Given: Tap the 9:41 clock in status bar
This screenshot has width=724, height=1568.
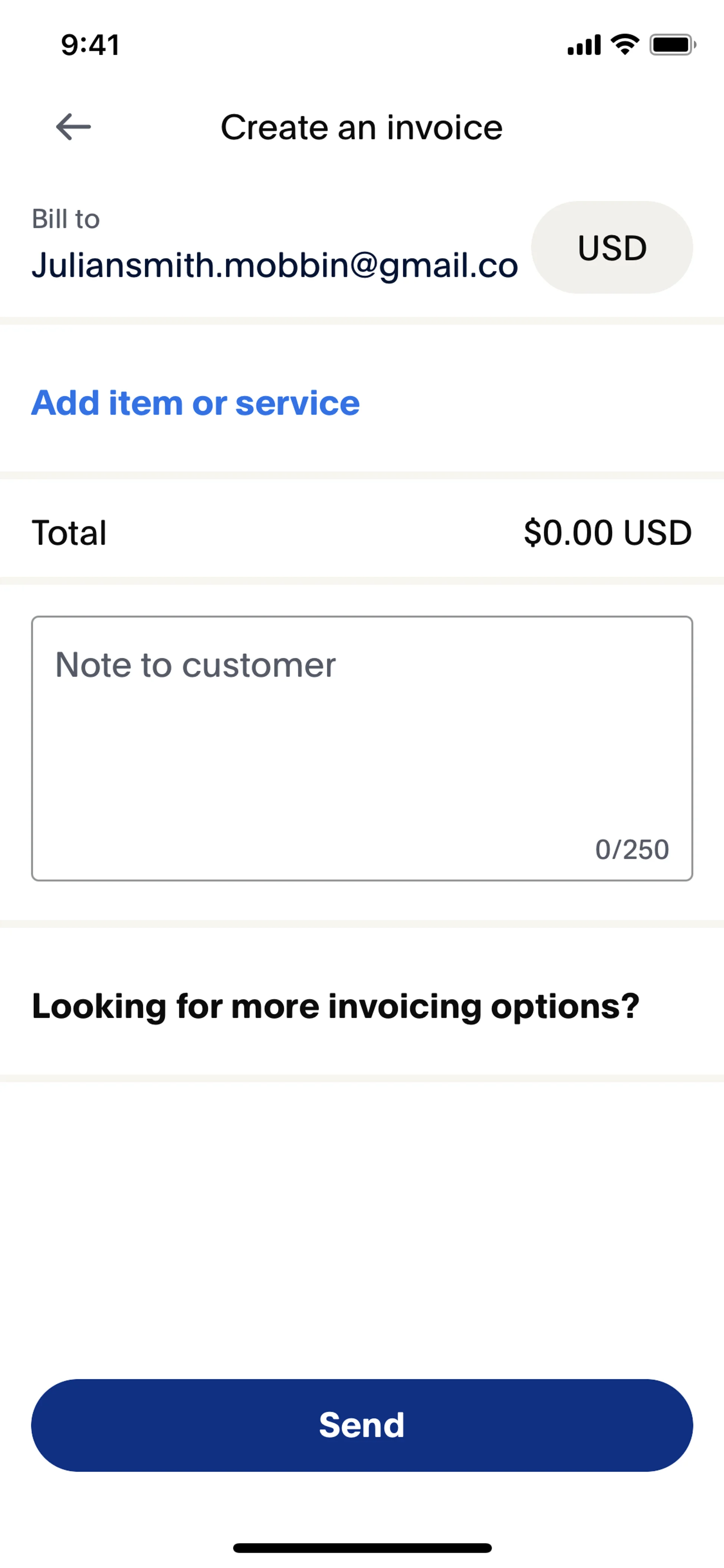Looking at the screenshot, I should [x=90, y=45].
